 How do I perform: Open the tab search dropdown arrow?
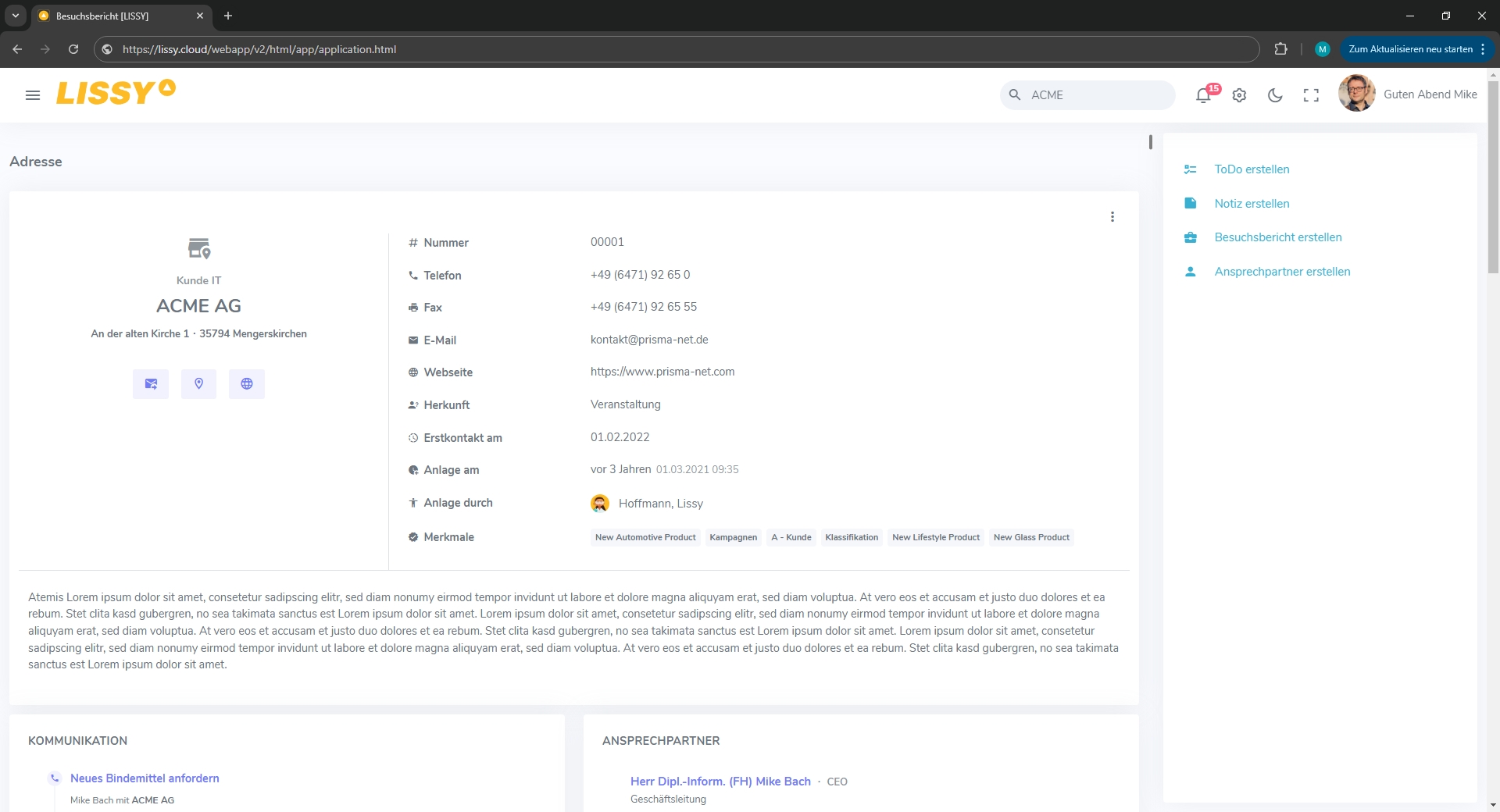click(x=16, y=16)
